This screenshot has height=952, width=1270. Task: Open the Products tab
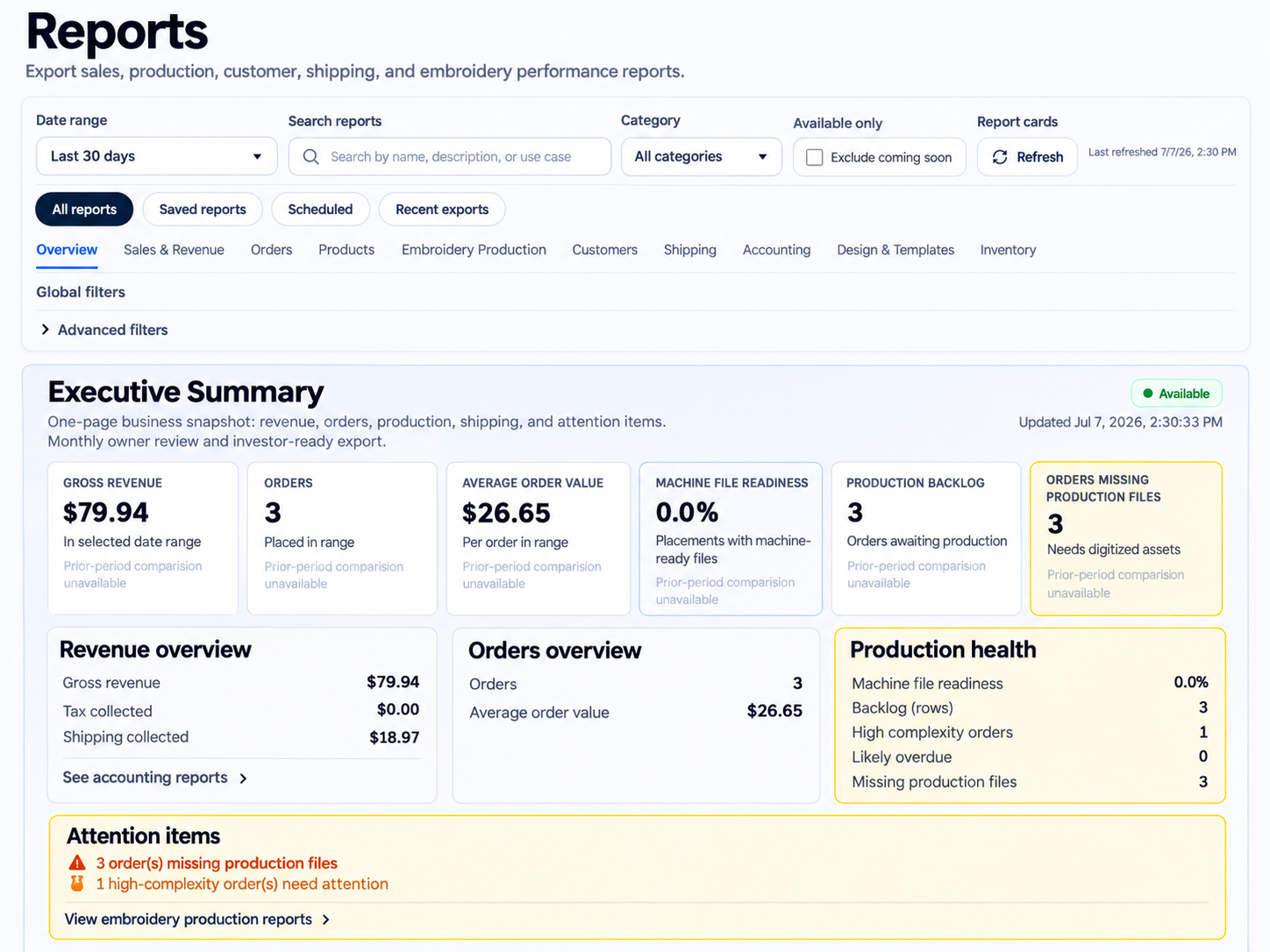(x=346, y=250)
